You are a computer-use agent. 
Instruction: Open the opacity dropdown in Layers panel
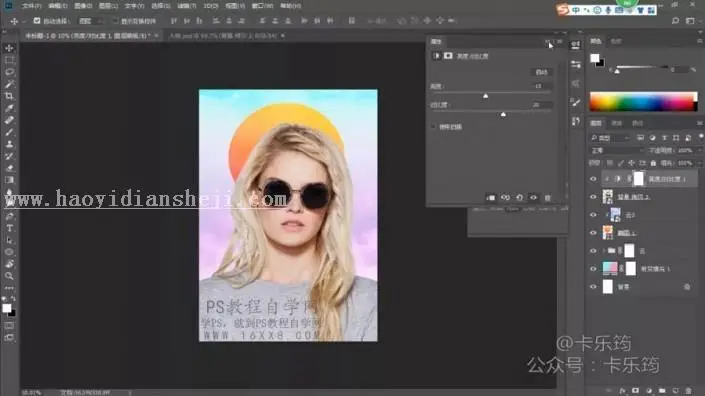[x=699, y=151]
